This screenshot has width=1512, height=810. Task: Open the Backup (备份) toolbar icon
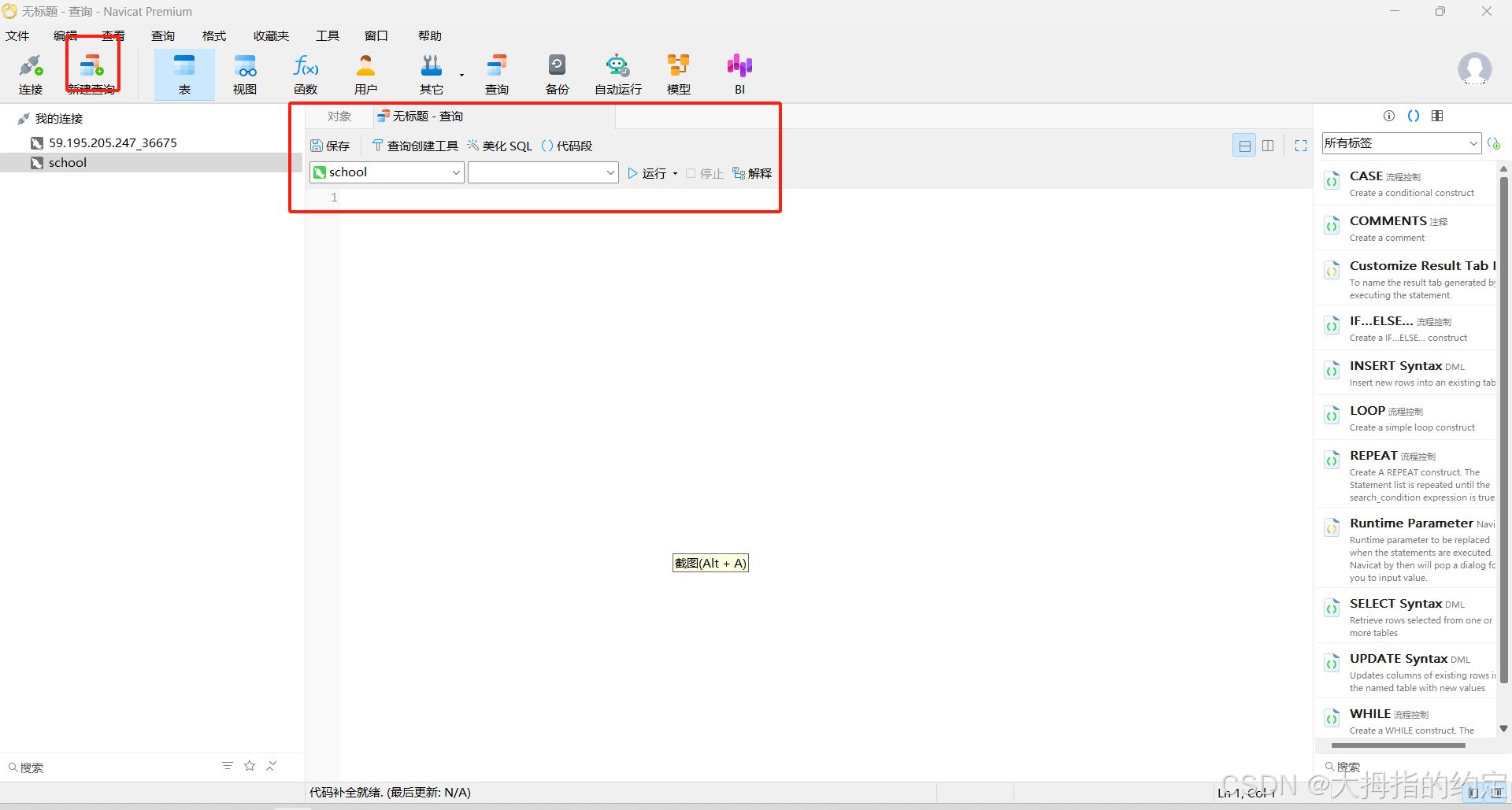point(557,73)
